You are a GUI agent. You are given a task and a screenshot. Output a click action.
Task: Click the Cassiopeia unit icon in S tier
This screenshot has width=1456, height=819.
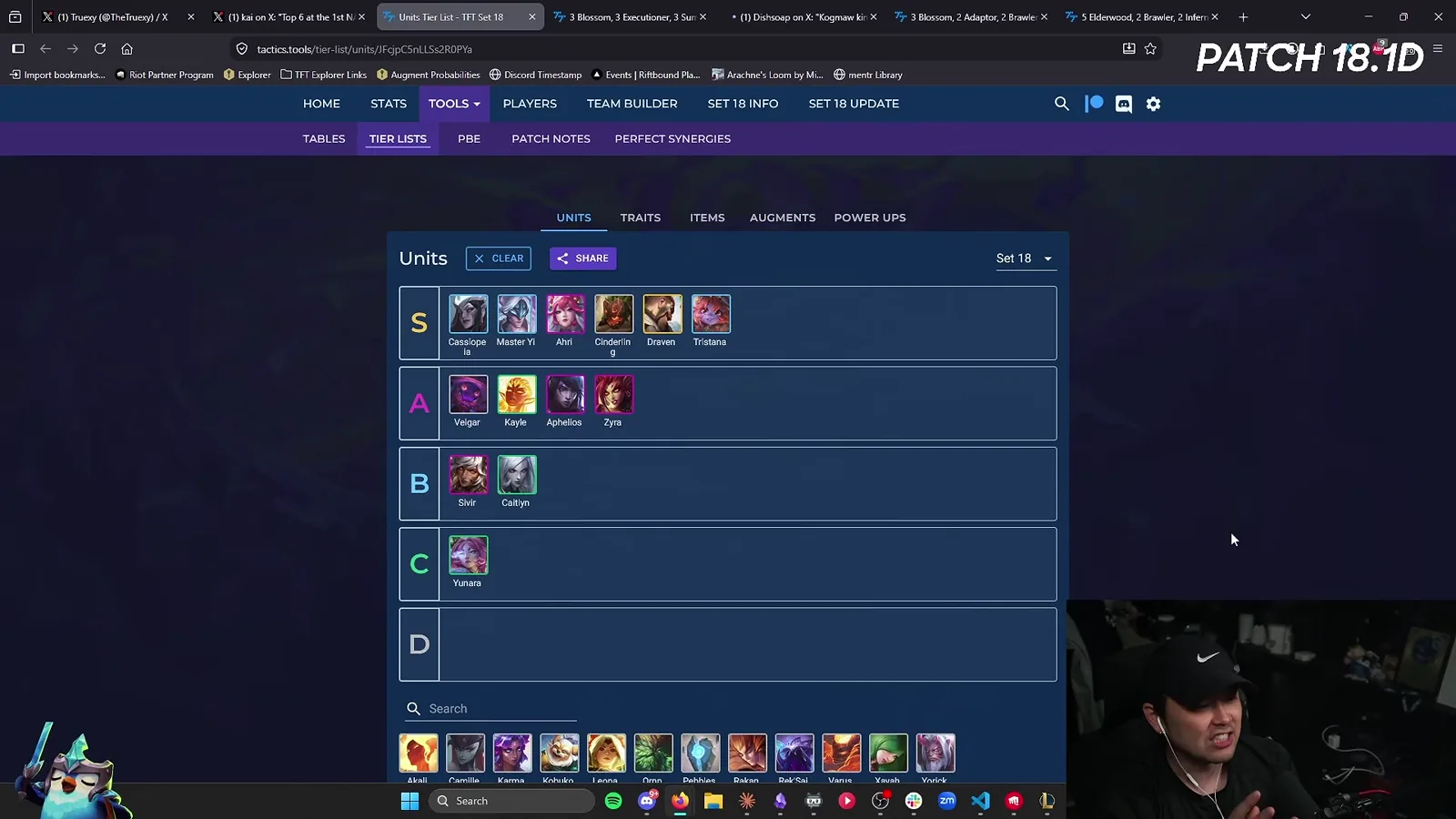(x=468, y=314)
